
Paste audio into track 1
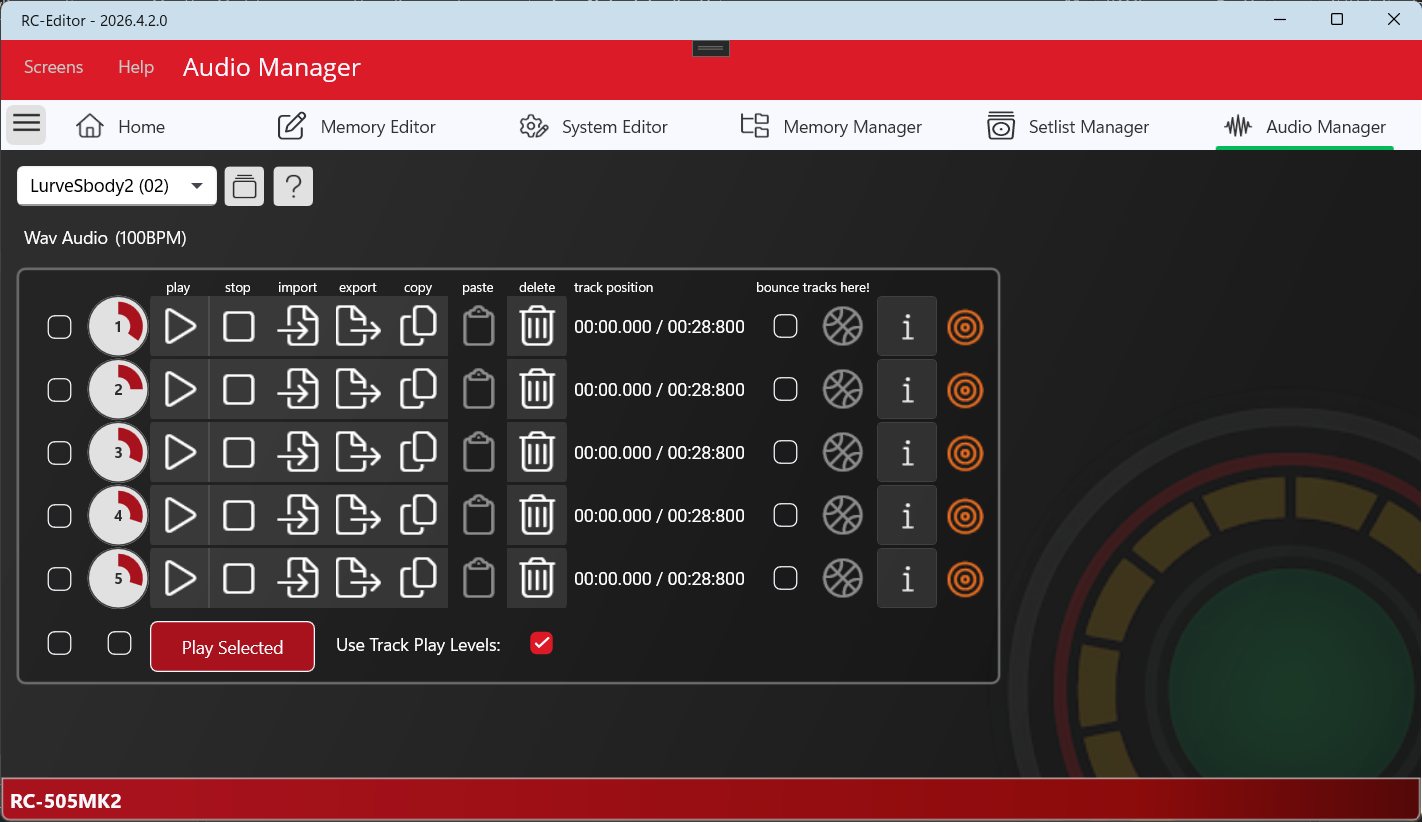tap(478, 326)
